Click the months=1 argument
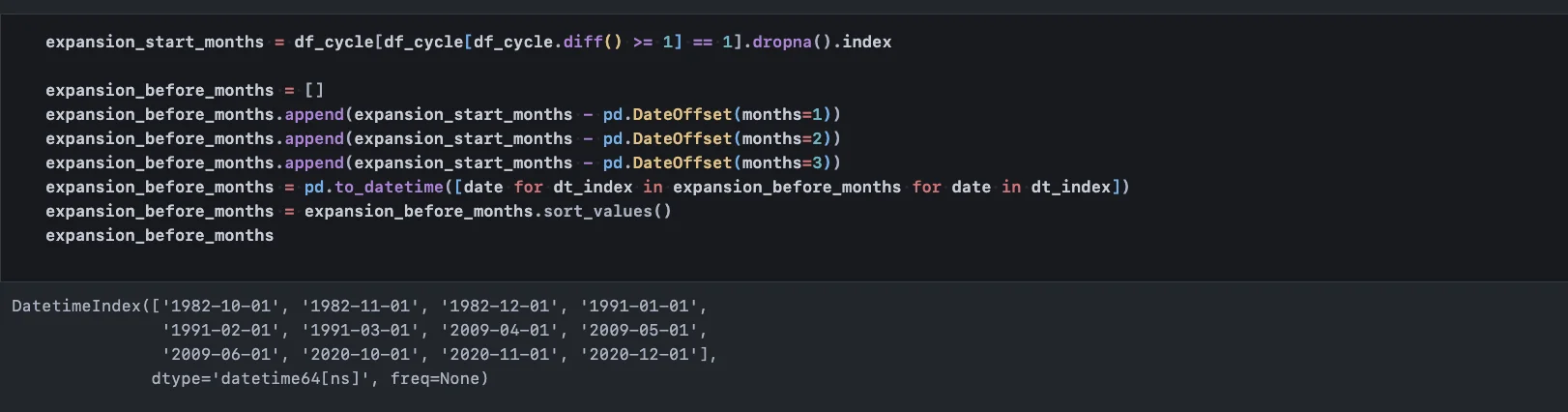1568x412 pixels. pos(781,114)
